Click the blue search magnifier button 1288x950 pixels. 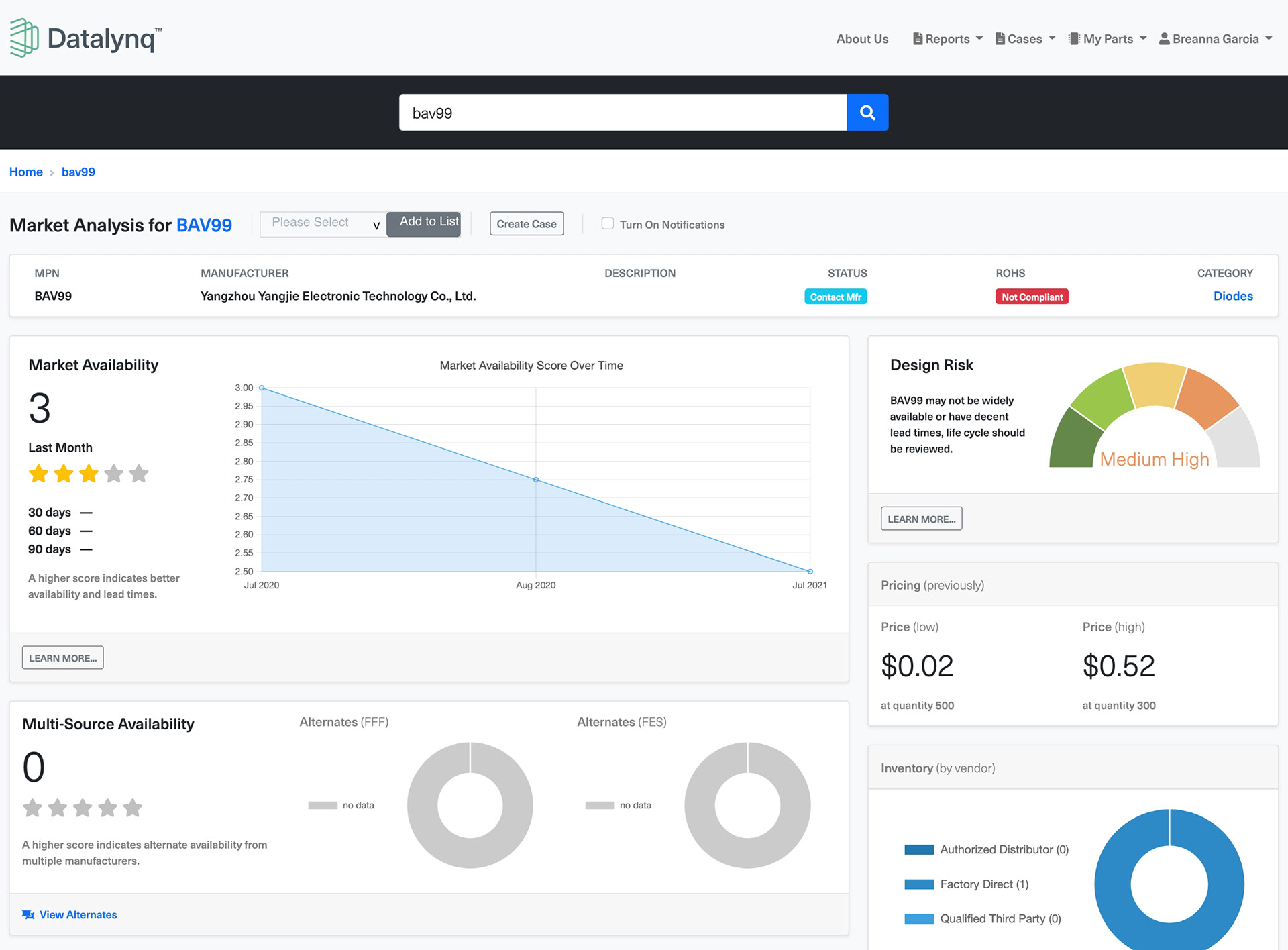867,113
